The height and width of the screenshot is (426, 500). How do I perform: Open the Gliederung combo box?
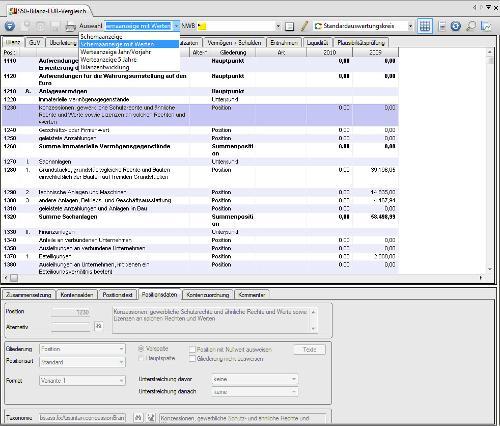pyautogui.click(x=82, y=349)
